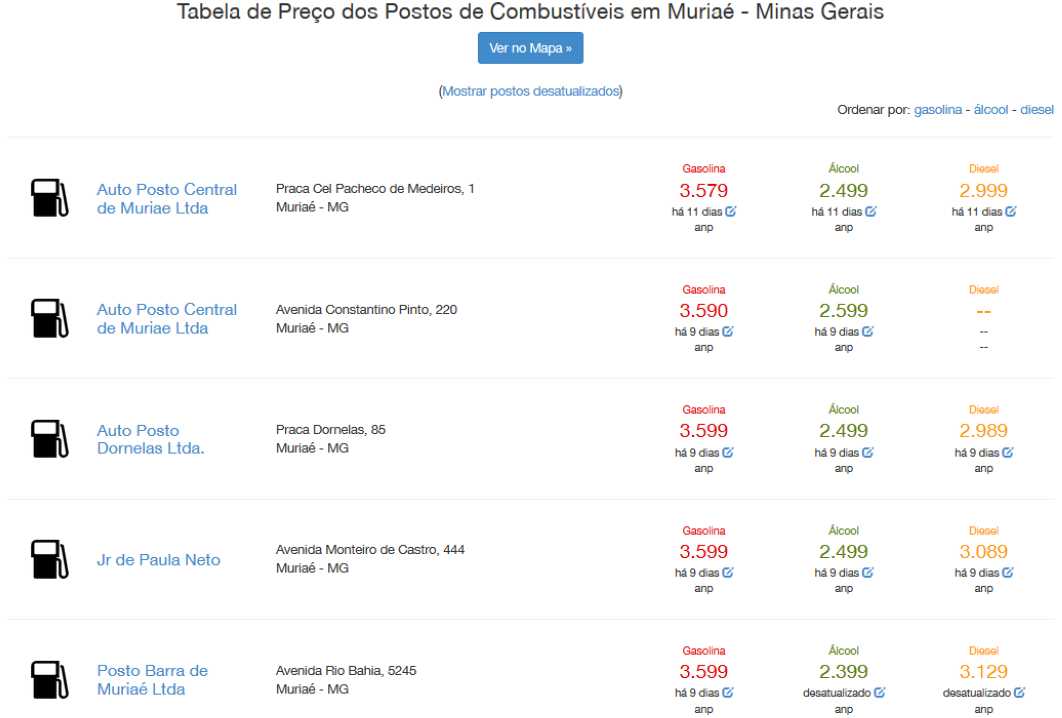The image size is (1062, 718).
Task: Edit diesel price 2.989 at Dornelas via pencil icon
Action: (x=1008, y=452)
